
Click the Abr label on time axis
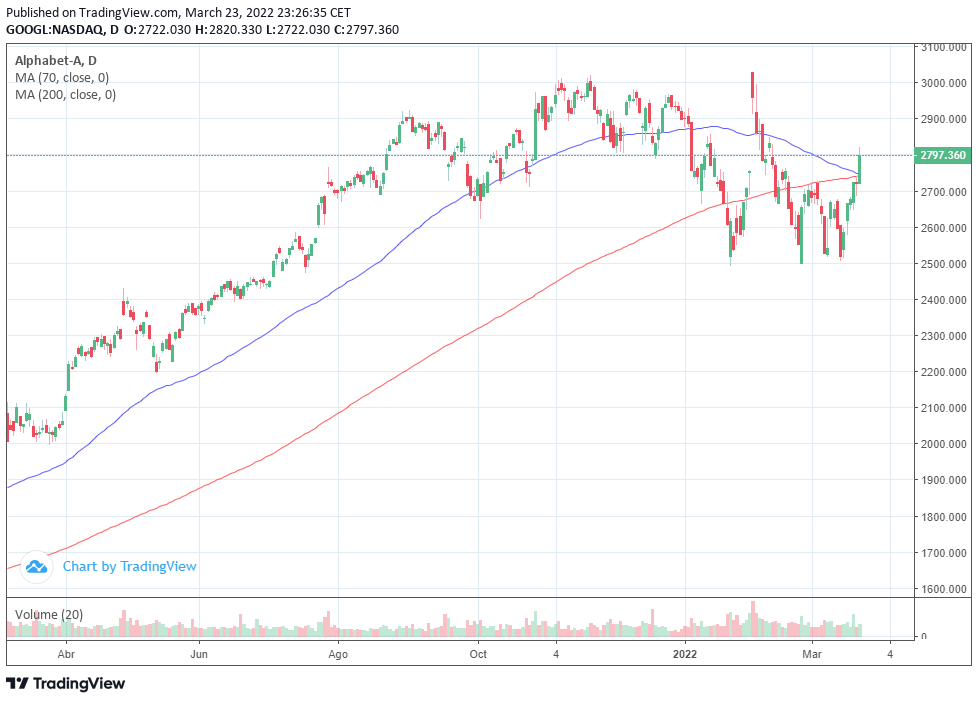[66, 655]
